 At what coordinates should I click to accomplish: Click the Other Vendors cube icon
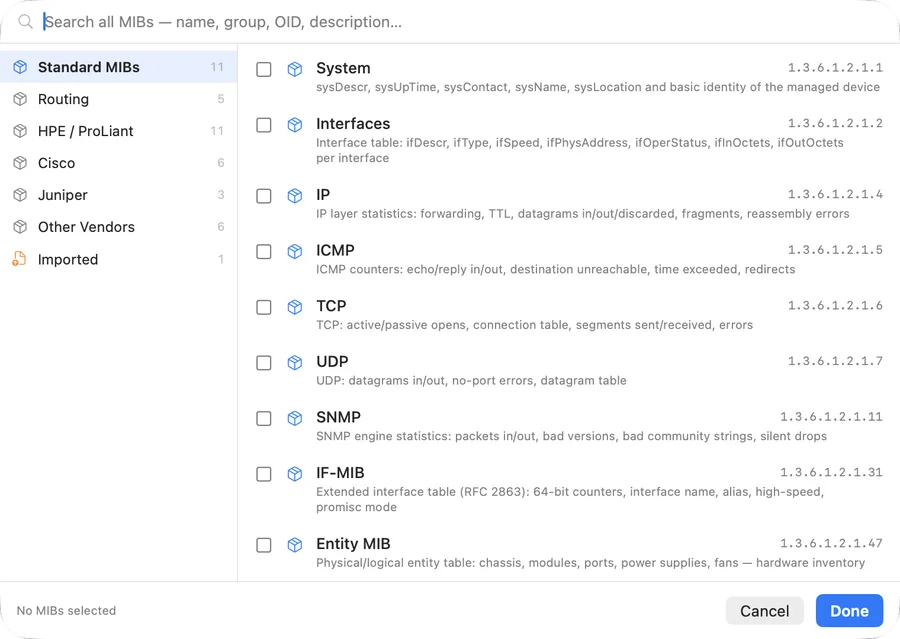(x=20, y=227)
